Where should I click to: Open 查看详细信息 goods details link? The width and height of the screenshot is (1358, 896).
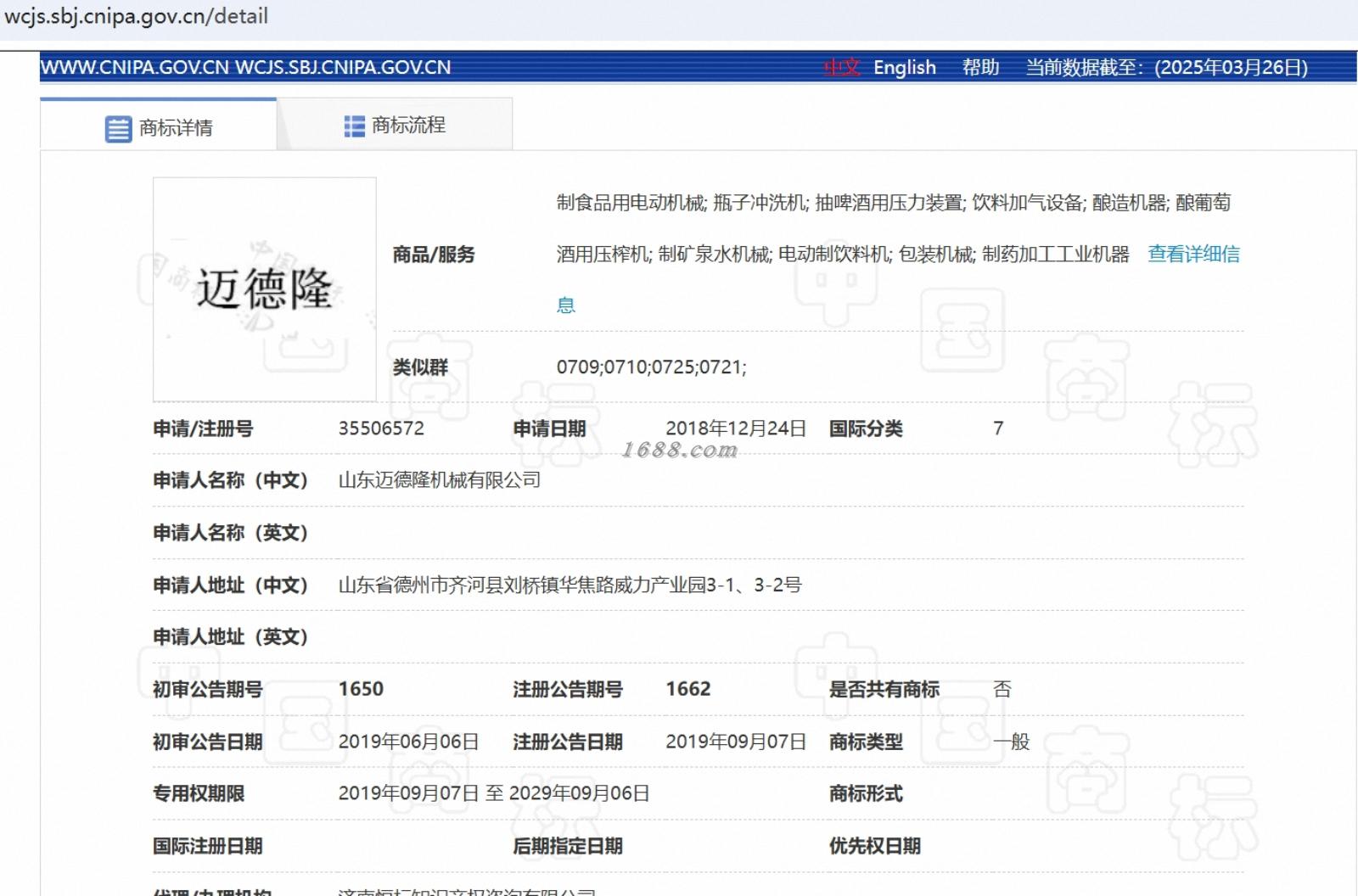1193,254
